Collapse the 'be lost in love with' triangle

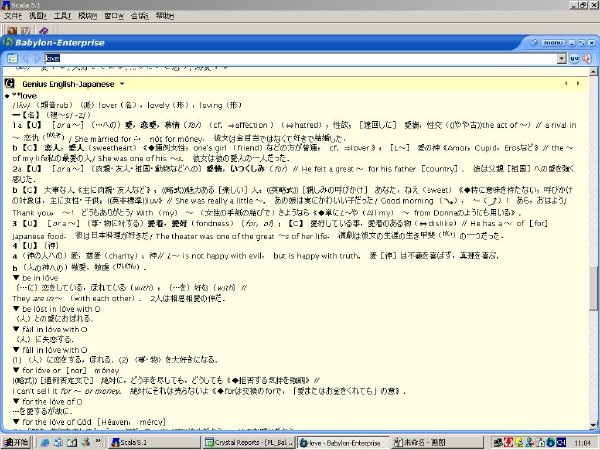tap(16, 308)
